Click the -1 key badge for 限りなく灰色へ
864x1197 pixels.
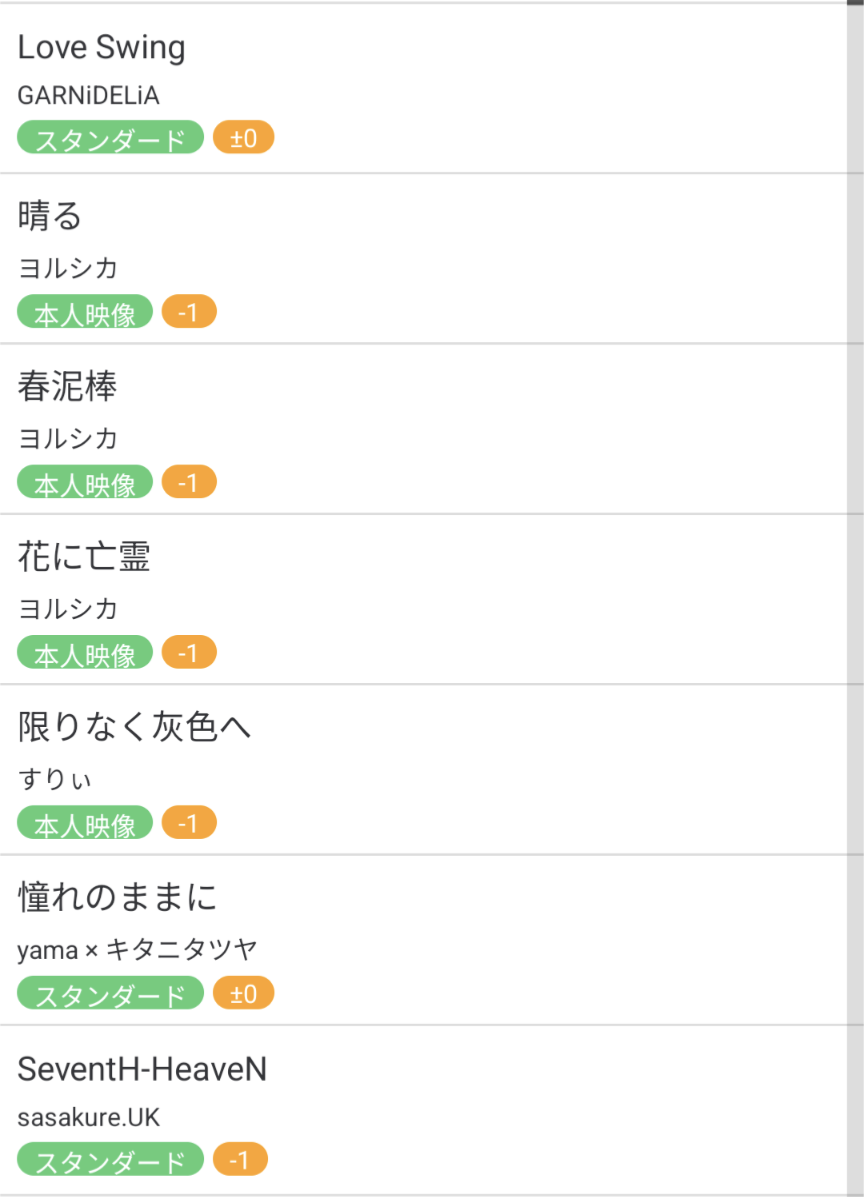188,824
